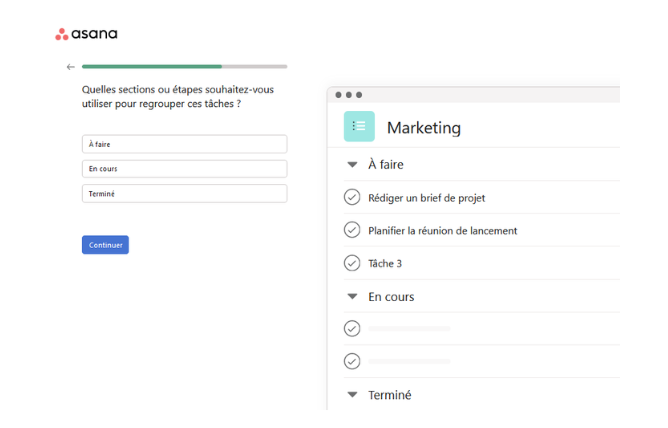Select the 'Tâche 3' task name text
Image resolution: width=668 pixels, height=428 pixels.
pos(385,263)
